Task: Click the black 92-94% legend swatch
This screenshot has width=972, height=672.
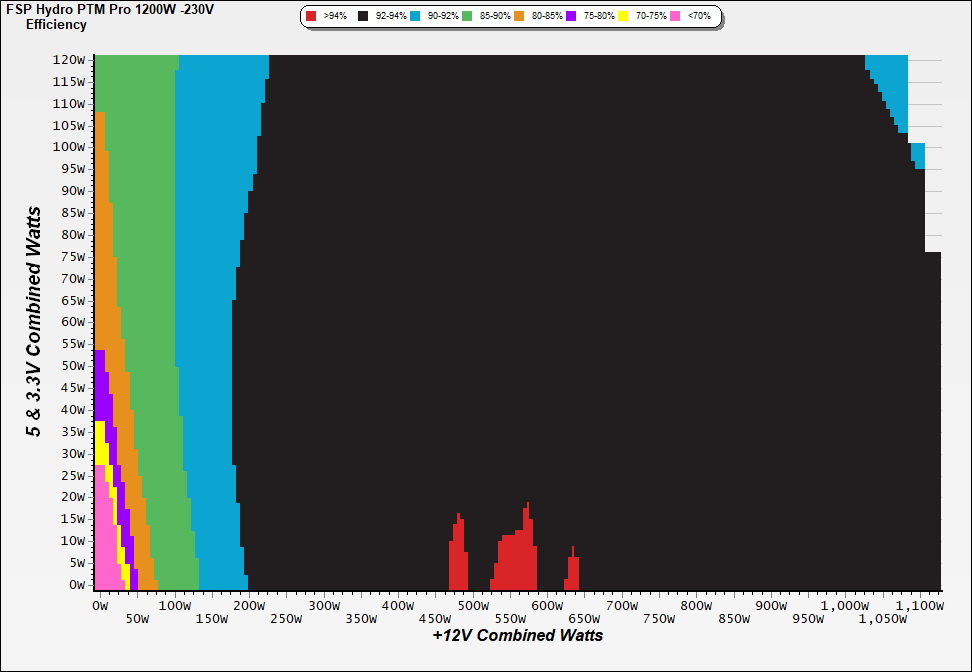Action: [363, 17]
